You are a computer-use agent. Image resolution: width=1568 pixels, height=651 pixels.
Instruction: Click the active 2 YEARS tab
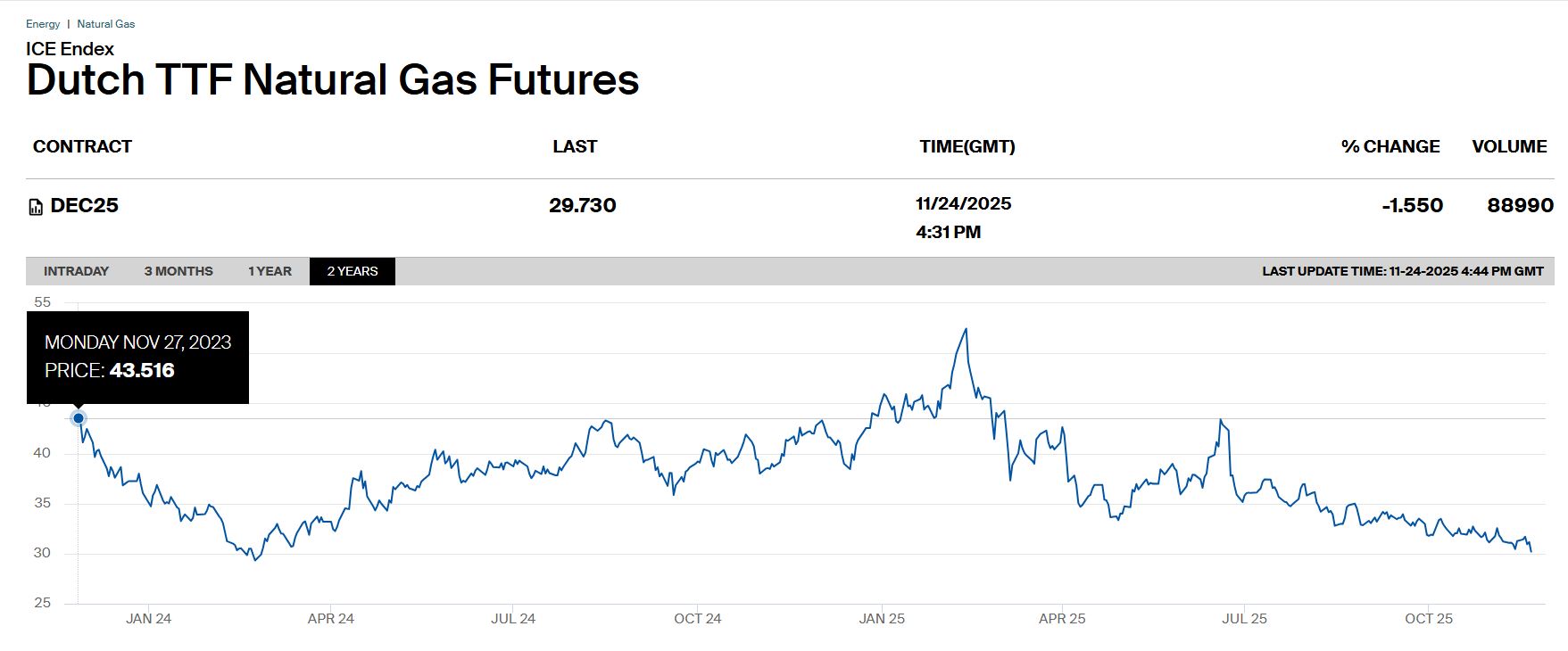pyautogui.click(x=352, y=271)
